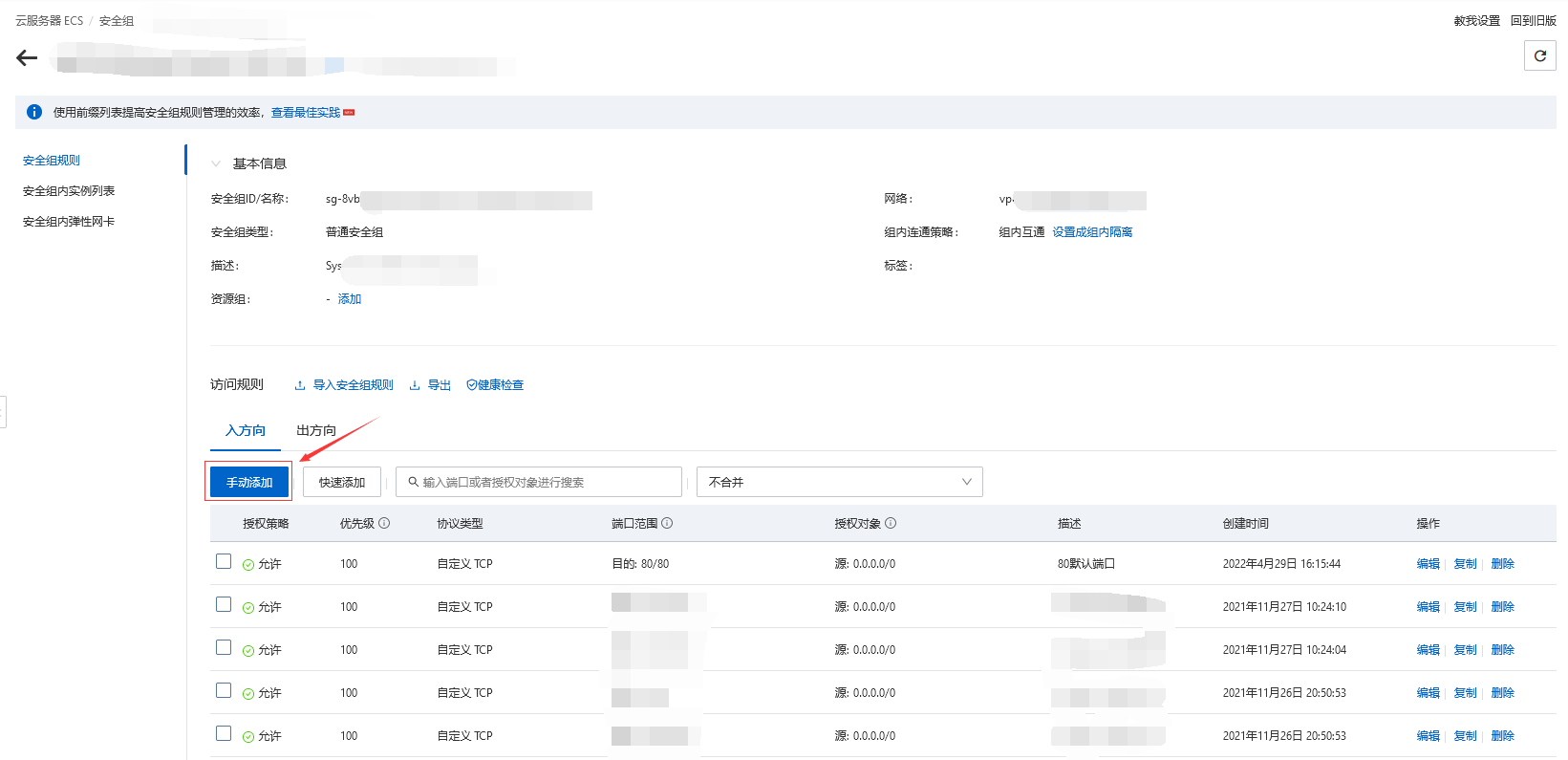Screen dimensions: 1568x760
Task: Click the refresh button icon
Action: (1540, 56)
